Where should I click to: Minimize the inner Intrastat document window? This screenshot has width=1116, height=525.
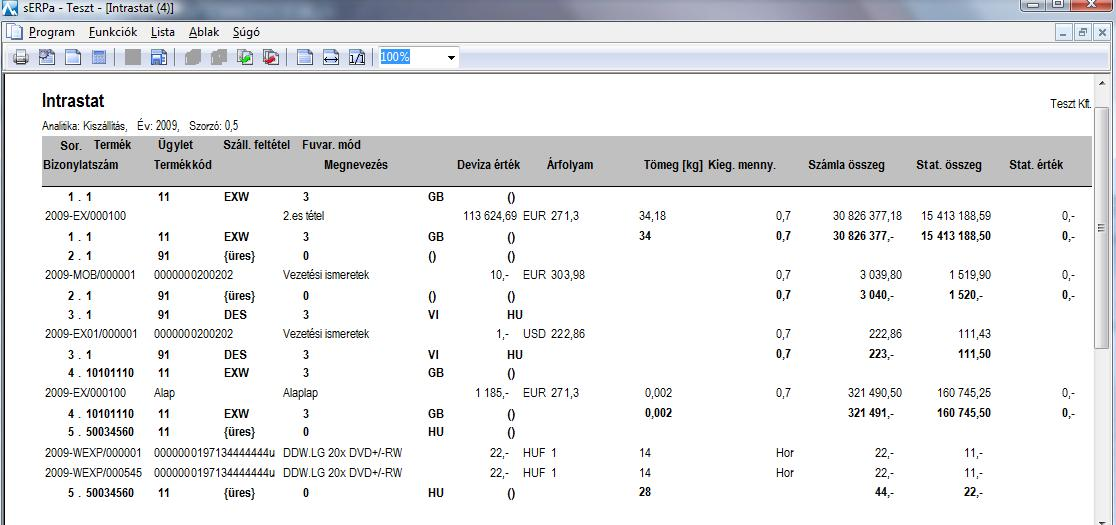(1064, 33)
